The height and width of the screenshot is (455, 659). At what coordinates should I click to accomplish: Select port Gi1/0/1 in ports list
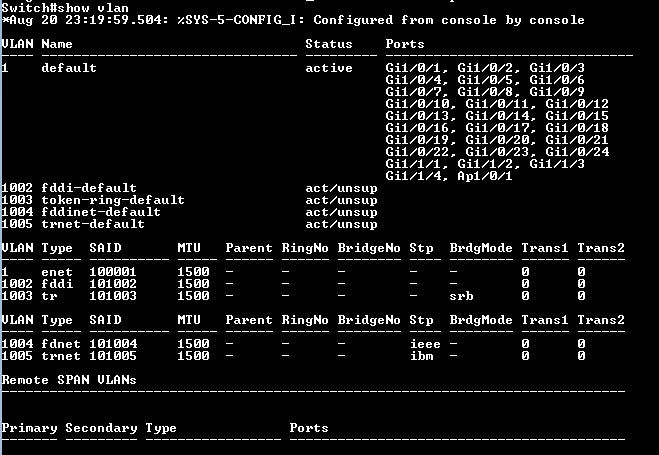pos(414,68)
